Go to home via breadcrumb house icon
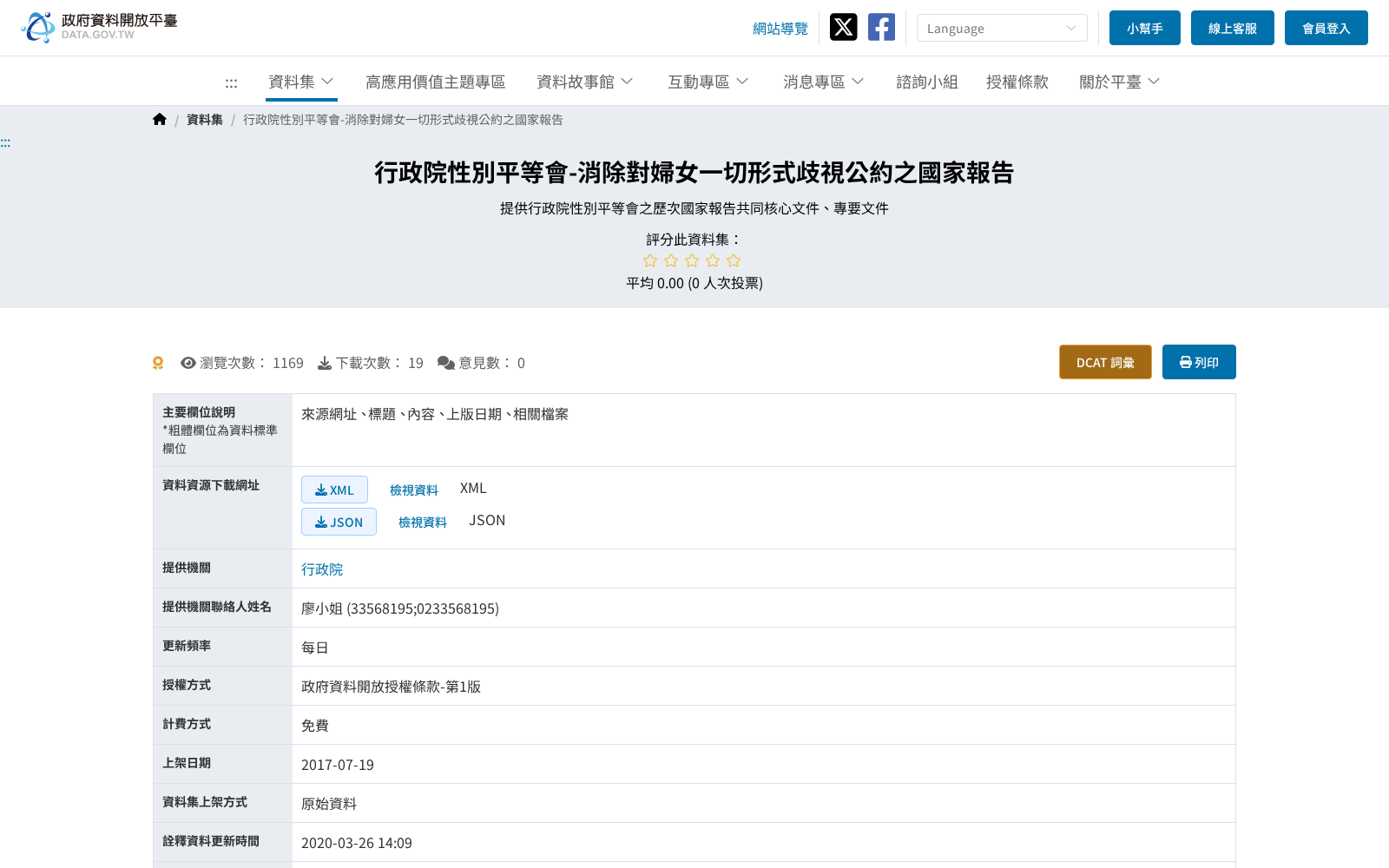 160,120
